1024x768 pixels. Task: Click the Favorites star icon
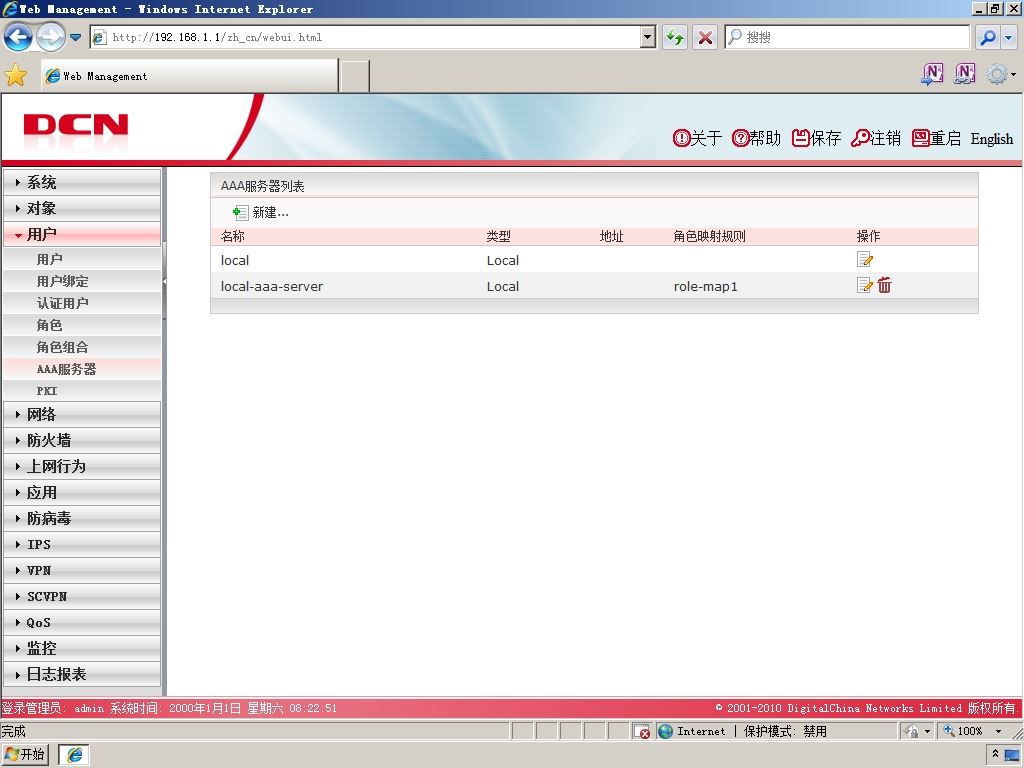(x=16, y=76)
